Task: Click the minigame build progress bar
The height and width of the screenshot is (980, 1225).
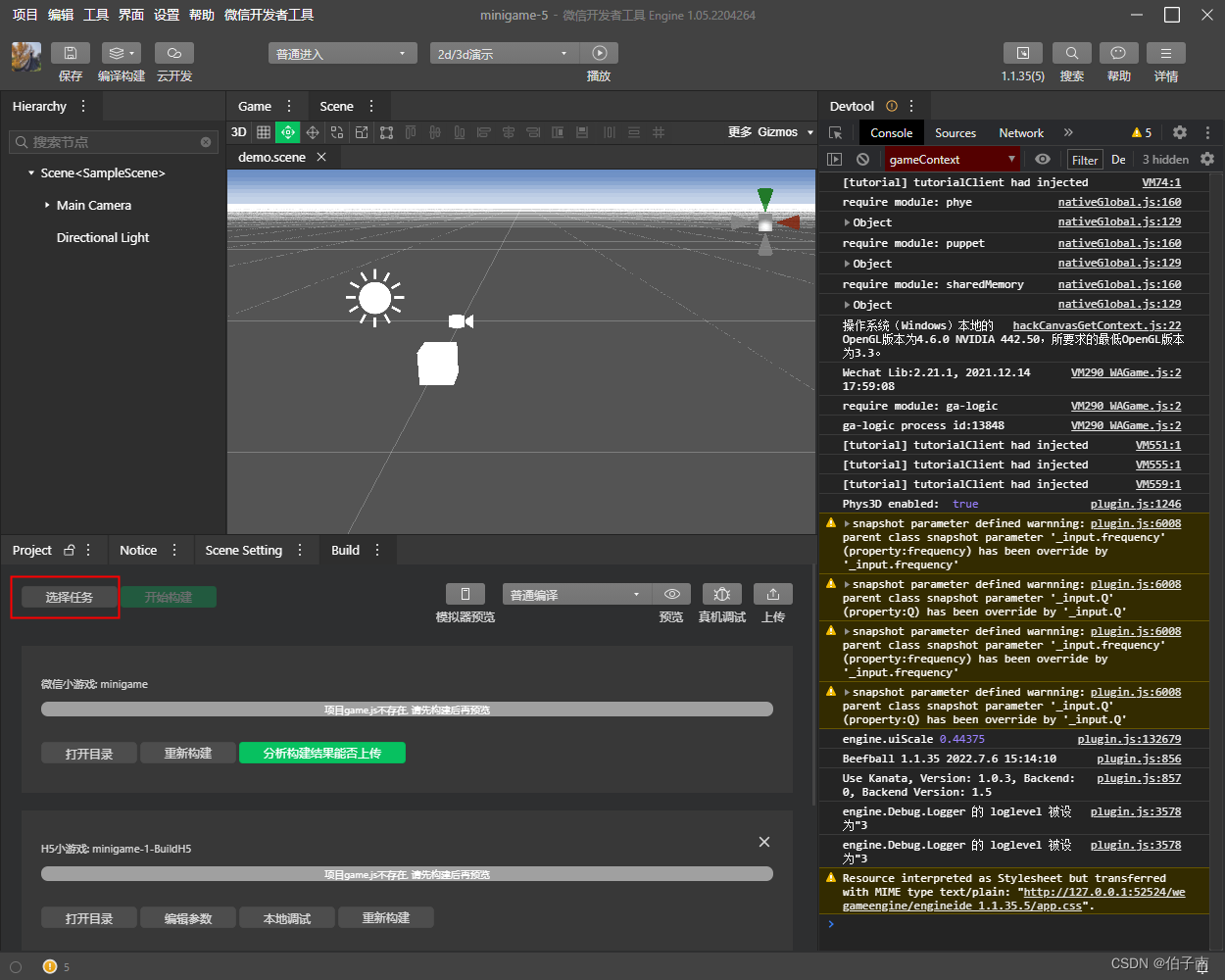Action: [407, 710]
